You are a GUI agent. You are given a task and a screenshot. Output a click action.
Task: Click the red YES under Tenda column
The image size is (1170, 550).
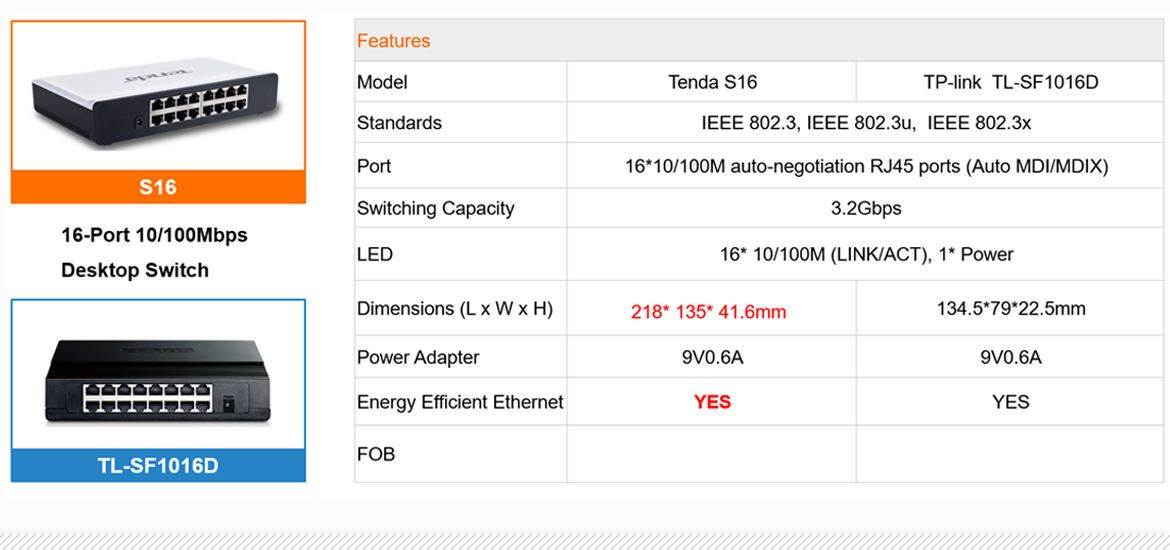coord(712,402)
